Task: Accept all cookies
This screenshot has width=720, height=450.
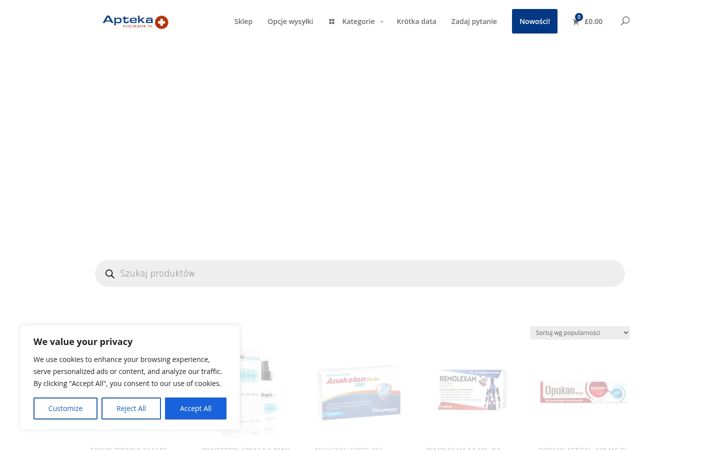Action: [196, 408]
